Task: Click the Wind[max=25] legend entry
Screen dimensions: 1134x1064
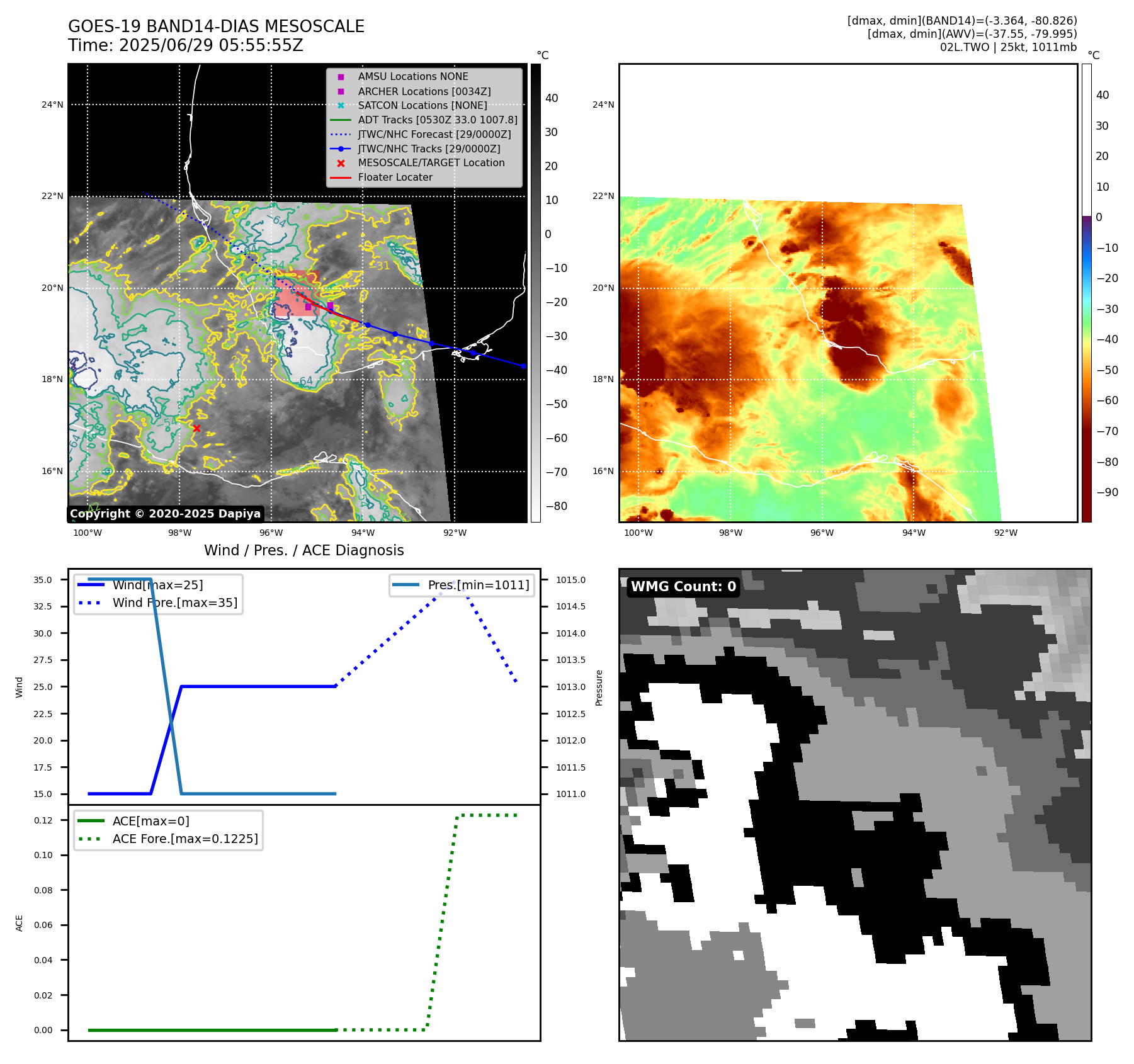Action: (x=140, y=585)
